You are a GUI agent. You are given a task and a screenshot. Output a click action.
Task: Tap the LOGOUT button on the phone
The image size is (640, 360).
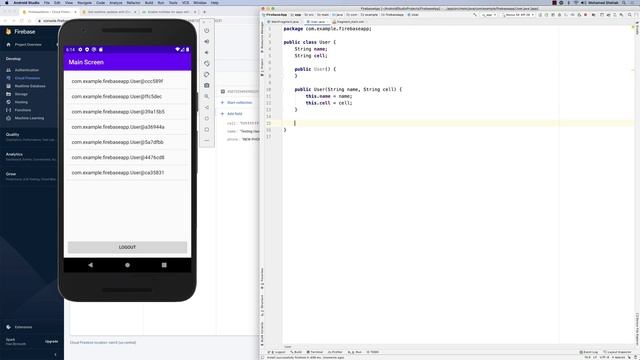tap(127, 247)
